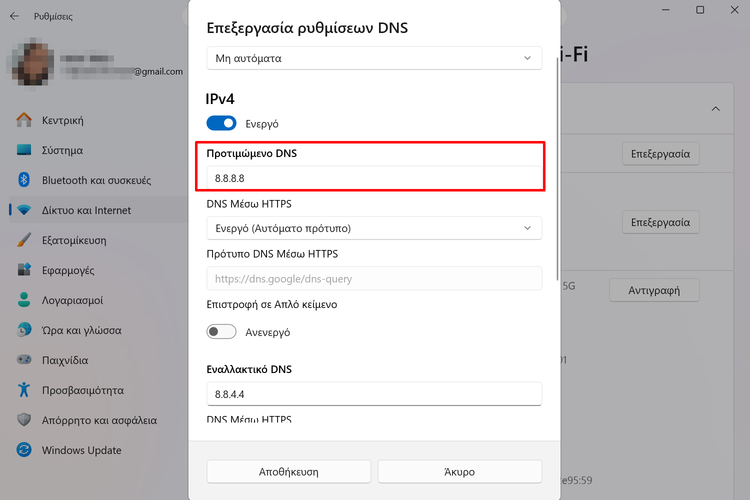Select Ώρα και γλώσσα menu item
The width and height of the screenshot is (750, 500).
click(82, 330)
